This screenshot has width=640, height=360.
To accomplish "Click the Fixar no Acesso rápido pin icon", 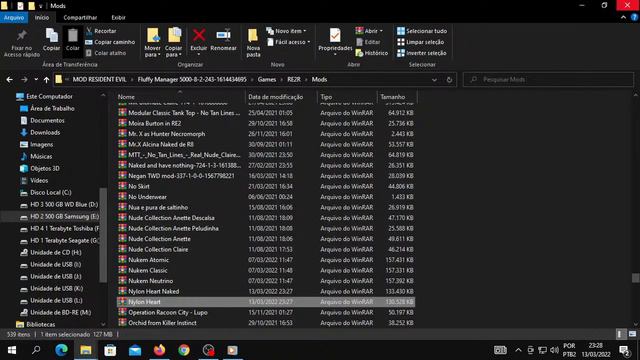I will 22,36.
